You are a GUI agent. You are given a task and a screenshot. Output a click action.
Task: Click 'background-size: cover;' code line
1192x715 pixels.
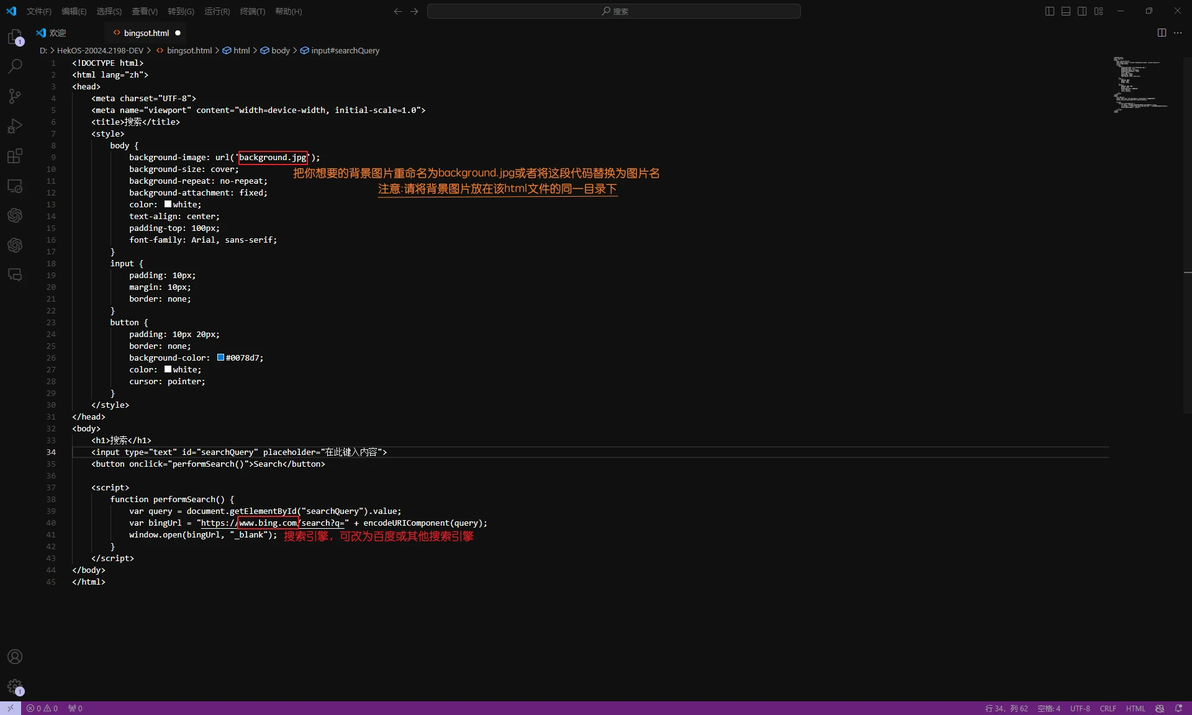click(x=183, y=169)
